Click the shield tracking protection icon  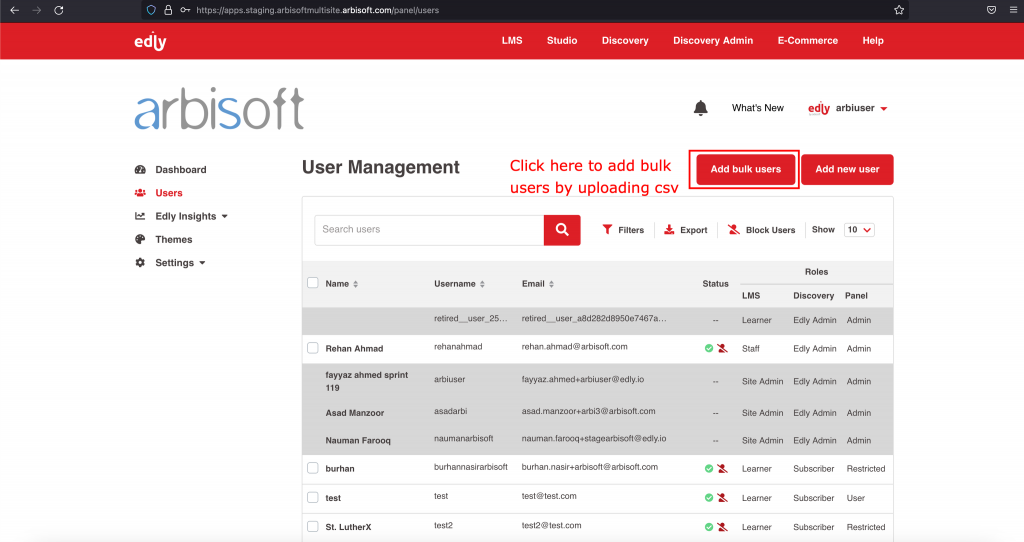click(152, 10)
